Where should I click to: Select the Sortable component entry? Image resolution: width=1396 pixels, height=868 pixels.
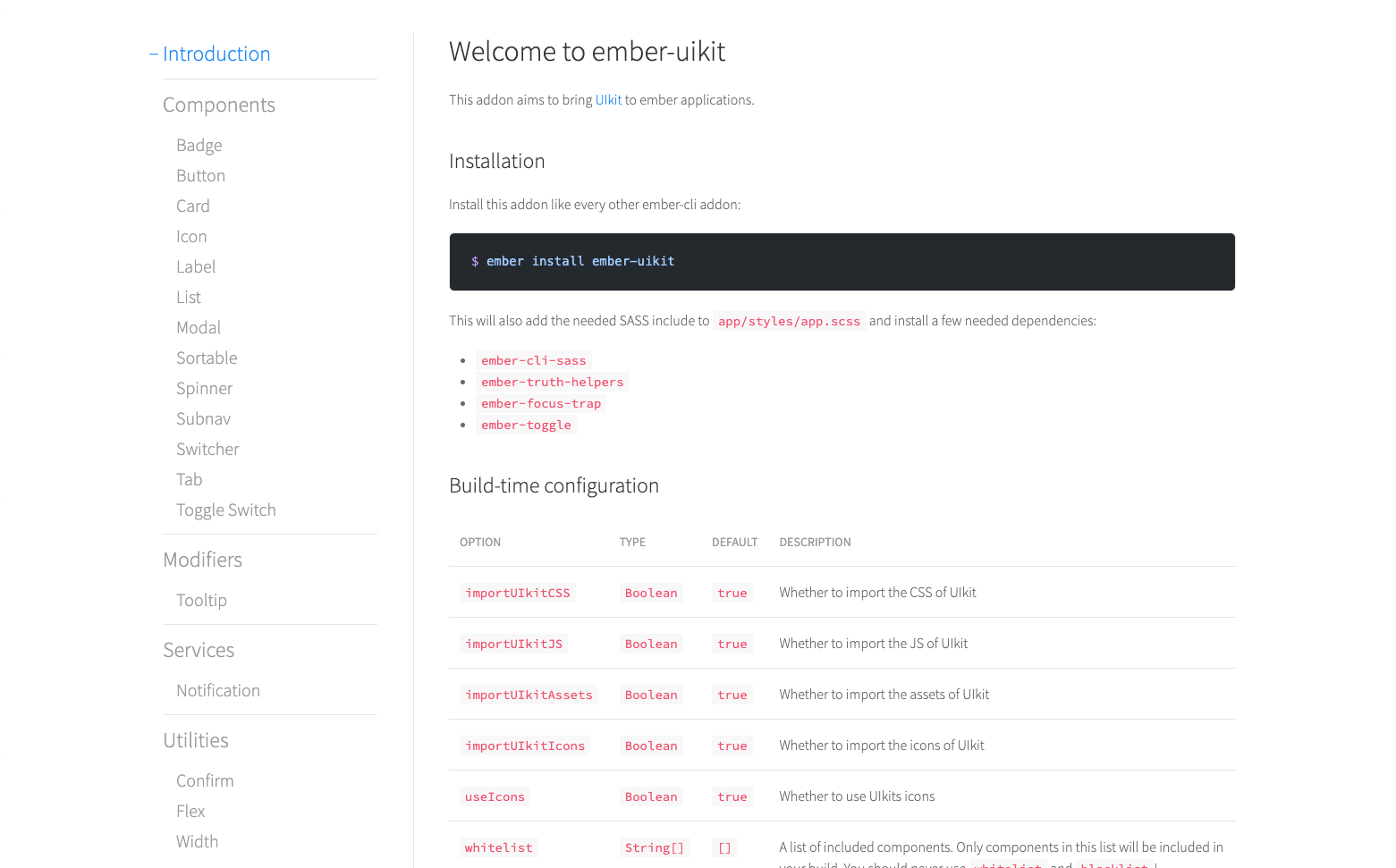tap(207, 358)
